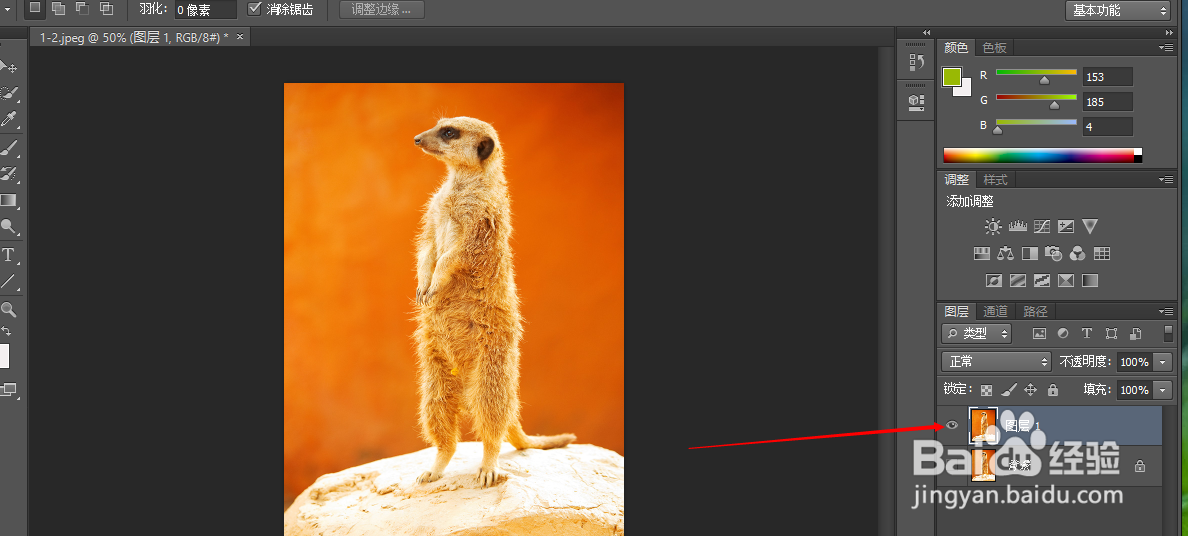Click the green foreground color swatch
The image size is (1188, 536).
(x=952, y=77)
